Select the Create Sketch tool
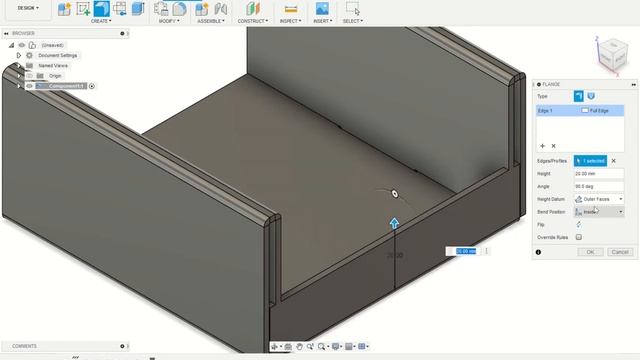640x360 pixels. (x=83, y=9)
